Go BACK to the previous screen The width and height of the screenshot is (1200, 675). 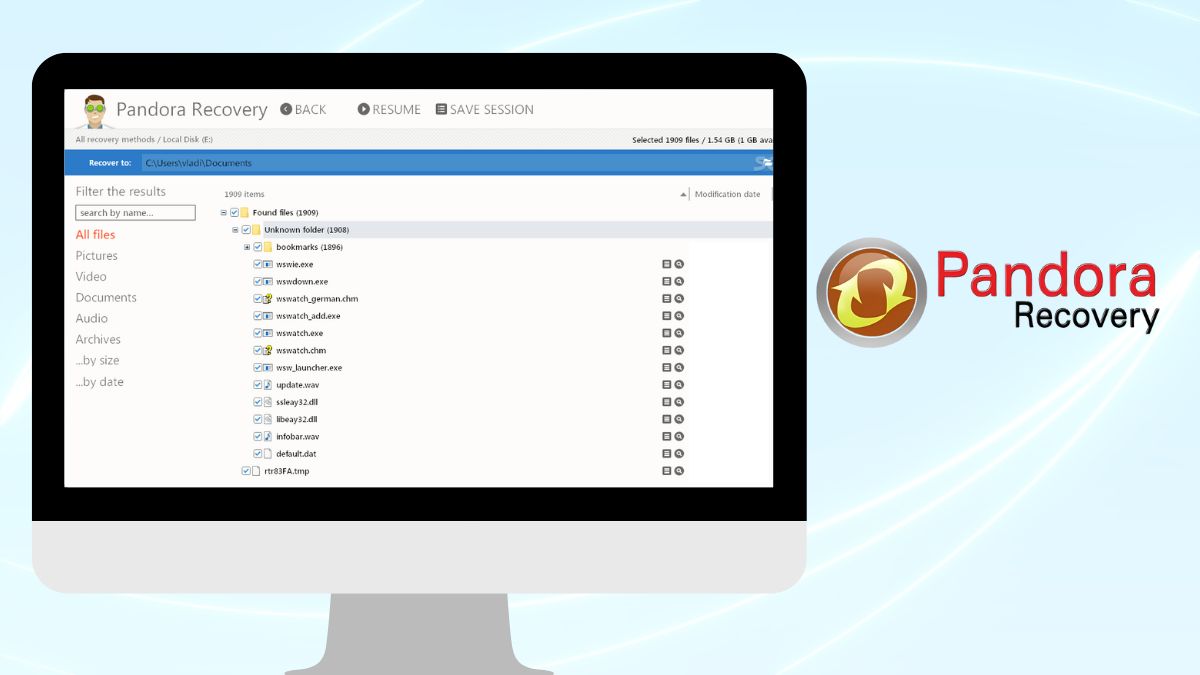303,109
